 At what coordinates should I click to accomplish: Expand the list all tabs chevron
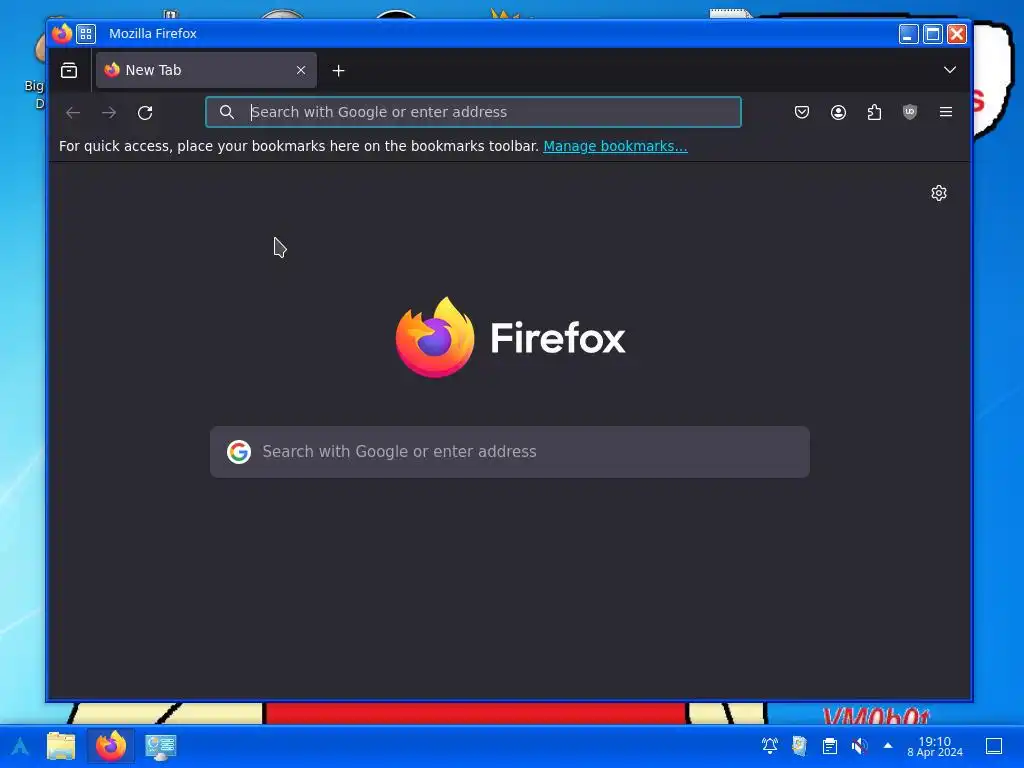[x=950, y=70]
